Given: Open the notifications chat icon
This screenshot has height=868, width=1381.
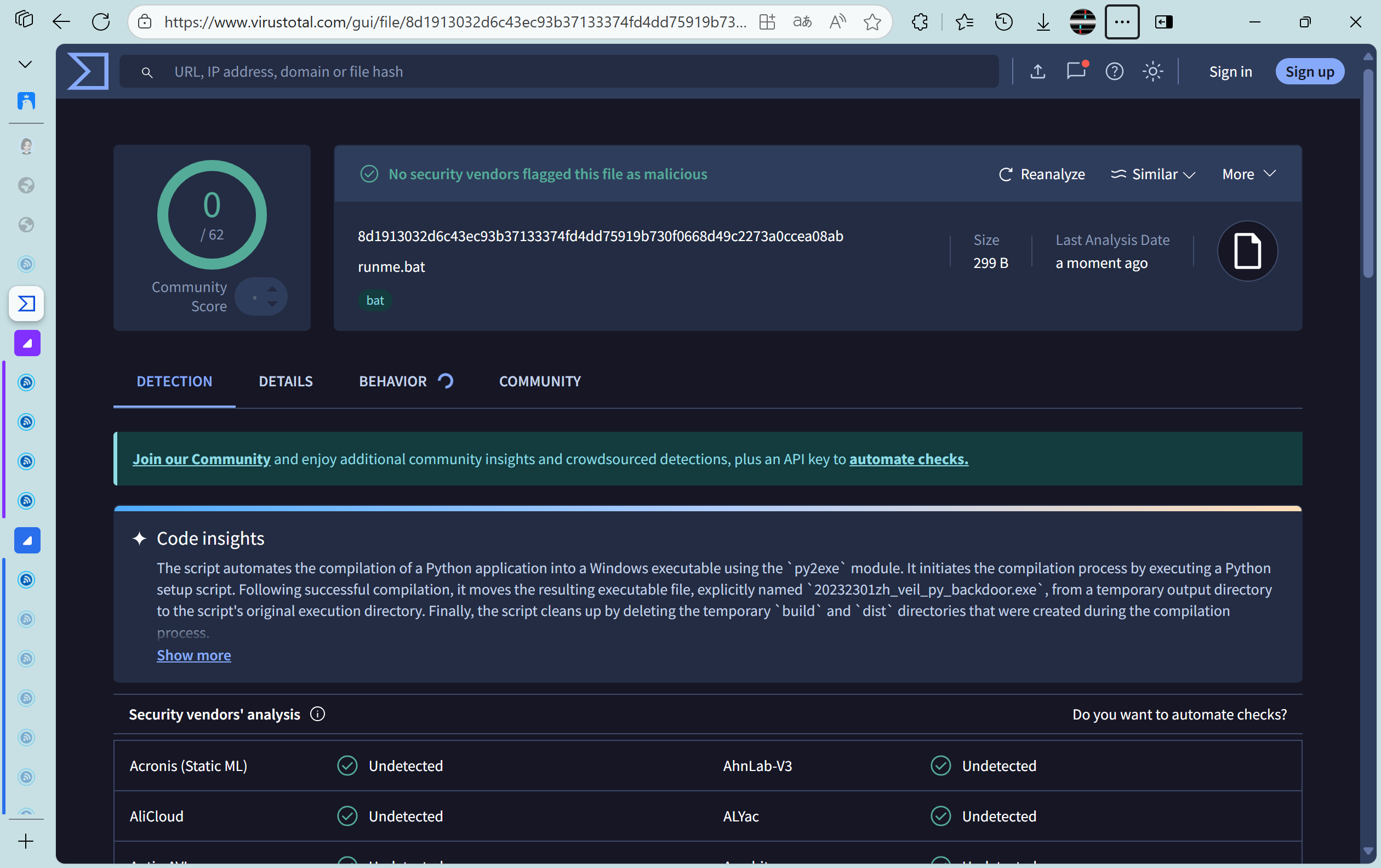Looking at the screenshot, I should [1076, 71].
